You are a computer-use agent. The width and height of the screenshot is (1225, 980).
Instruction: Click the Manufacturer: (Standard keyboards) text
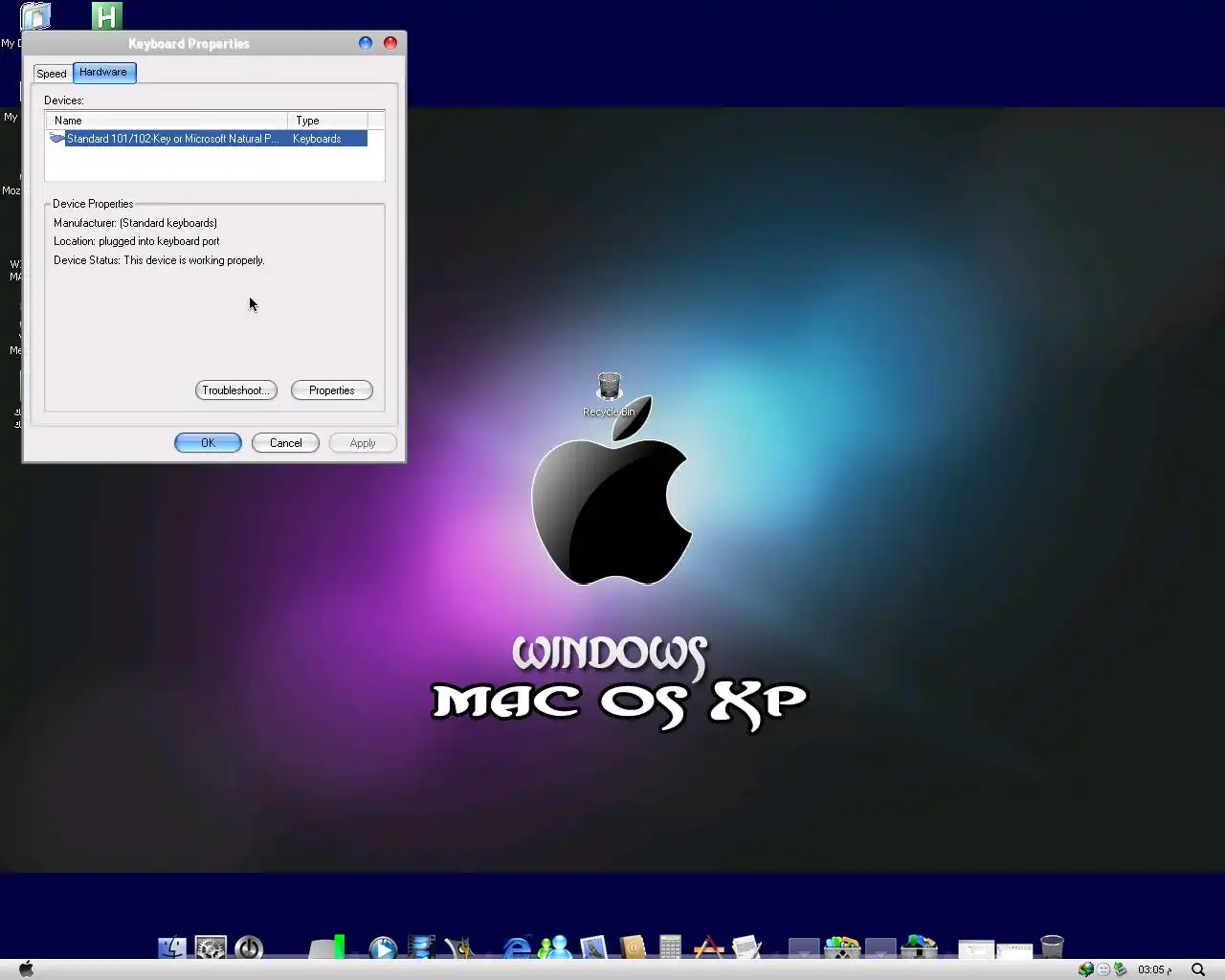[x=135, y=223]
